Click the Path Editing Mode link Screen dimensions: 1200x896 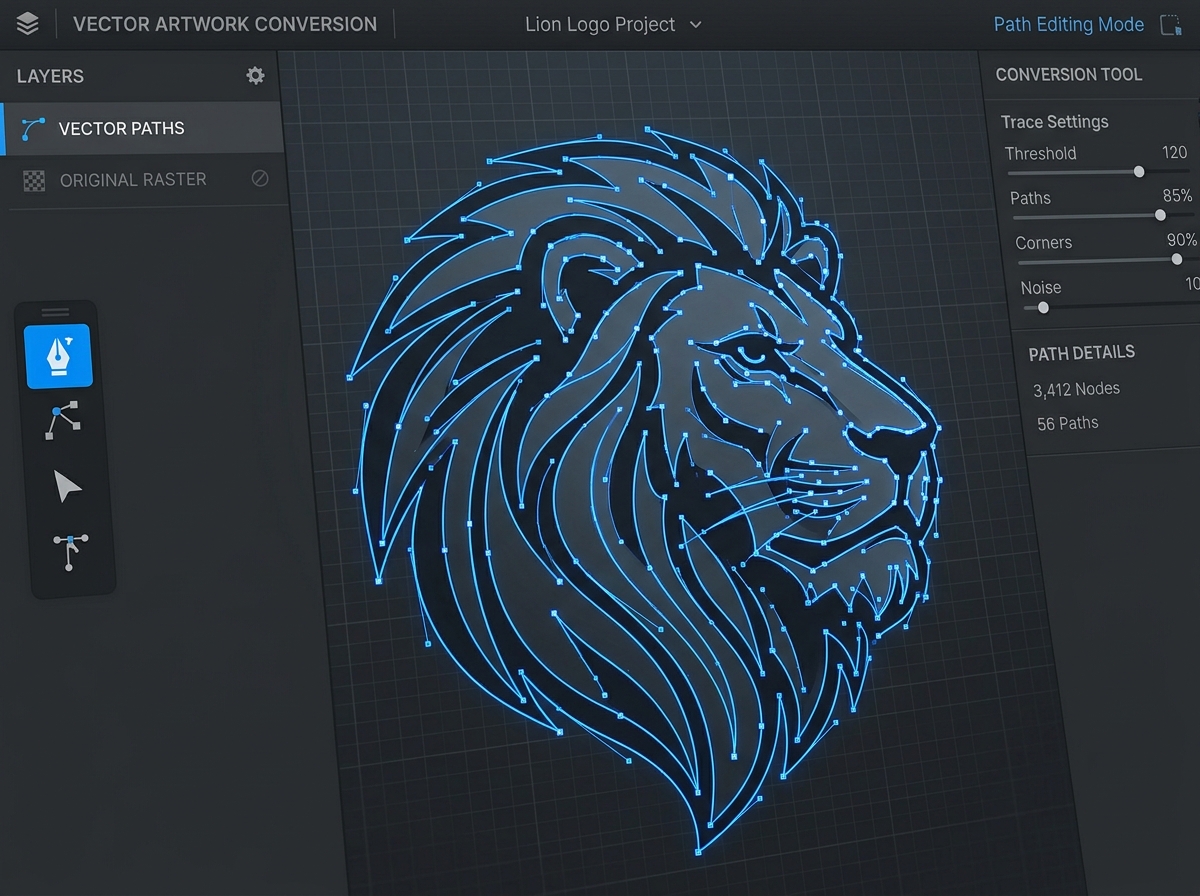(x=1069, y=25)
